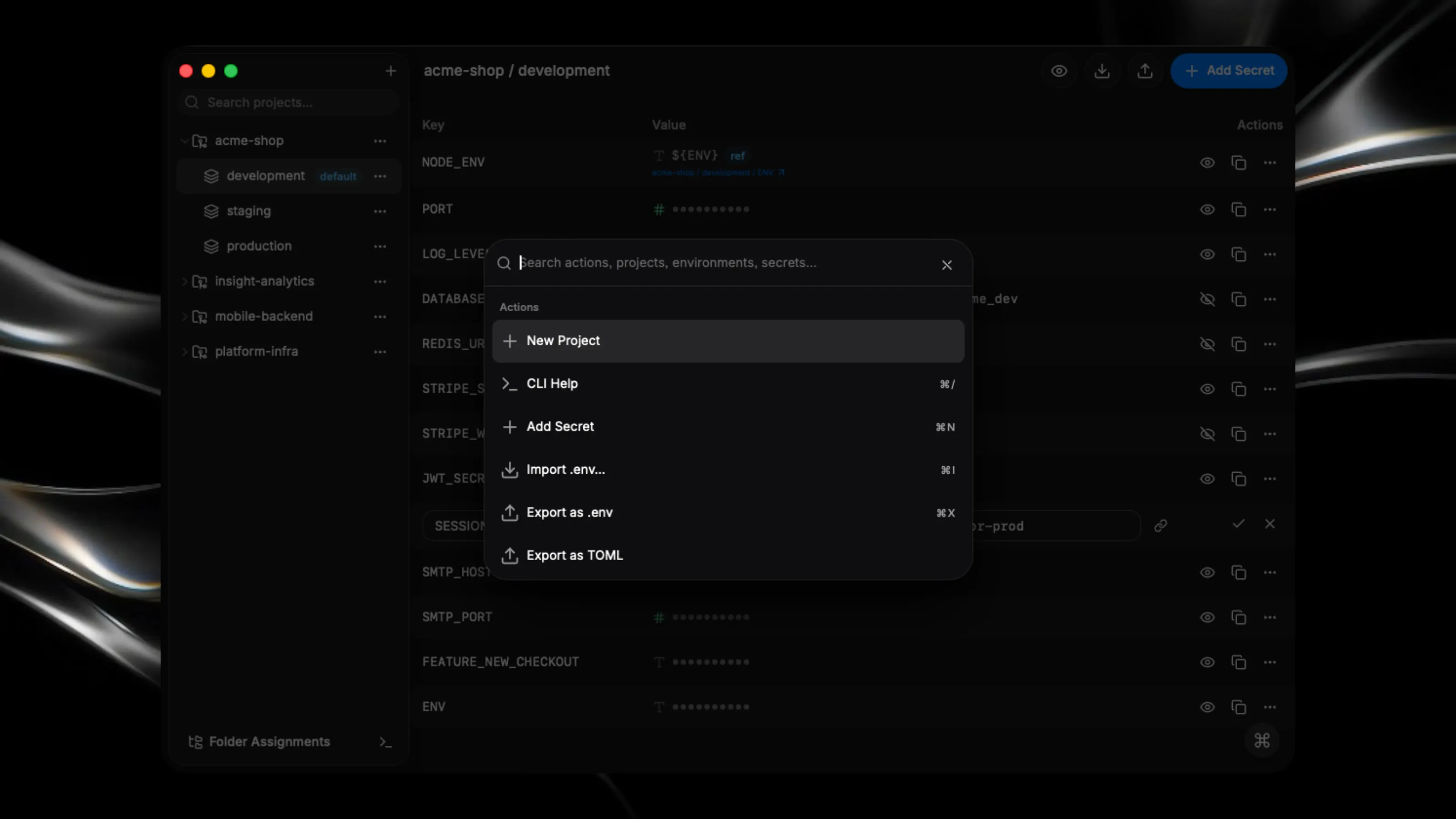Open SMTP_PORT row more actions
This screenshot has width=1456, height=819.
pyautogui.click(x=1269, y=617)
